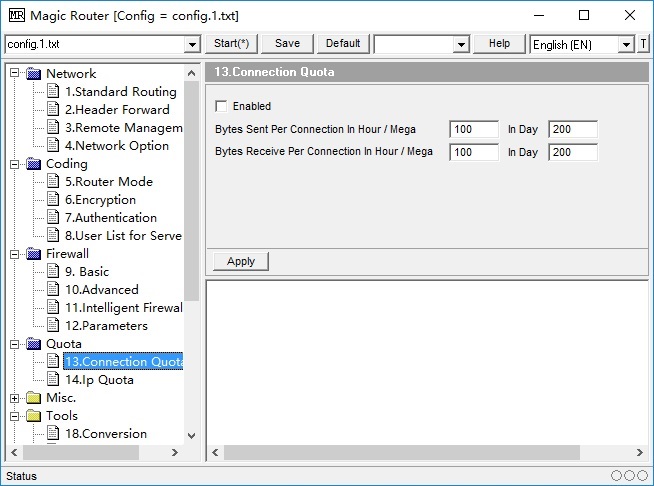Open the empty dropdown next to Default

tap(461, 44)
